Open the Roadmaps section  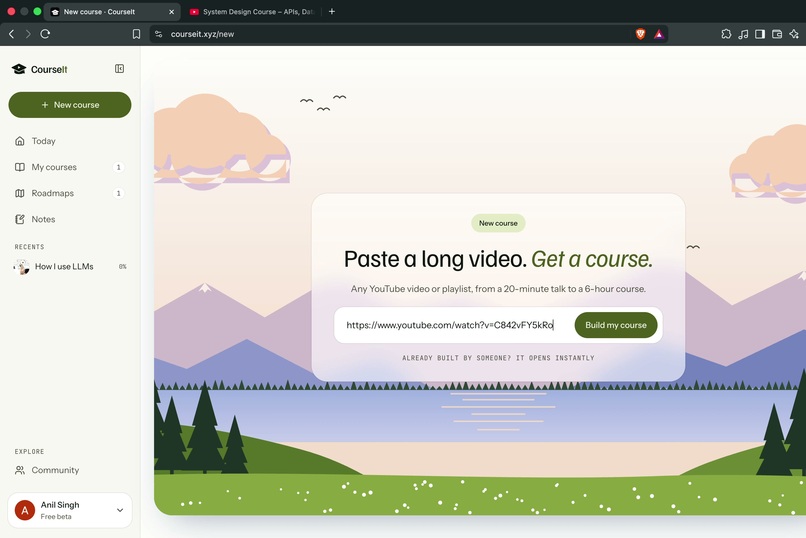point(70,193)
